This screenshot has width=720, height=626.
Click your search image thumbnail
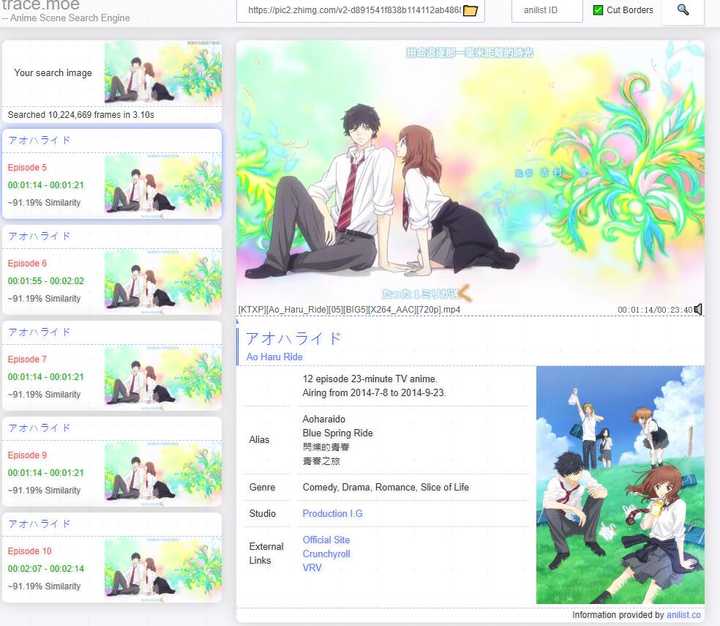pos(163,73)
